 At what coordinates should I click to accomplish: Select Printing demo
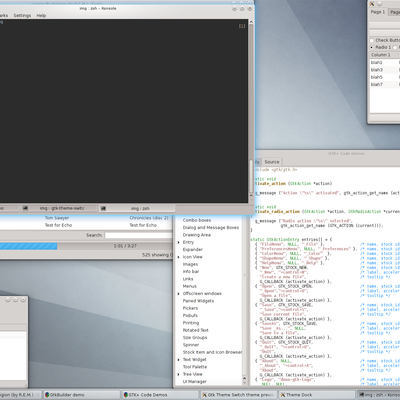(x=191, y=323)
